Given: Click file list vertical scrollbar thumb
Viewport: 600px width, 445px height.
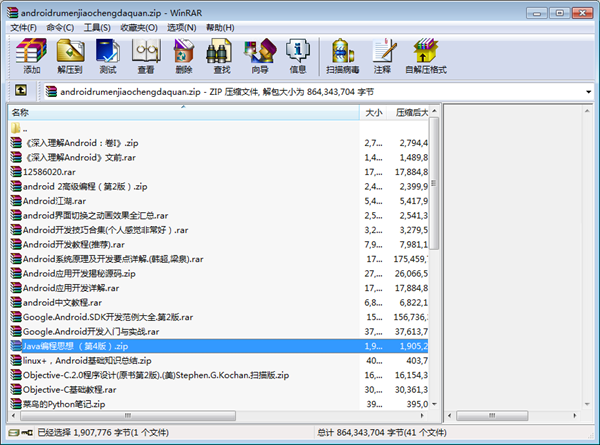Looking at the screenshot, I should coord(434,183).
